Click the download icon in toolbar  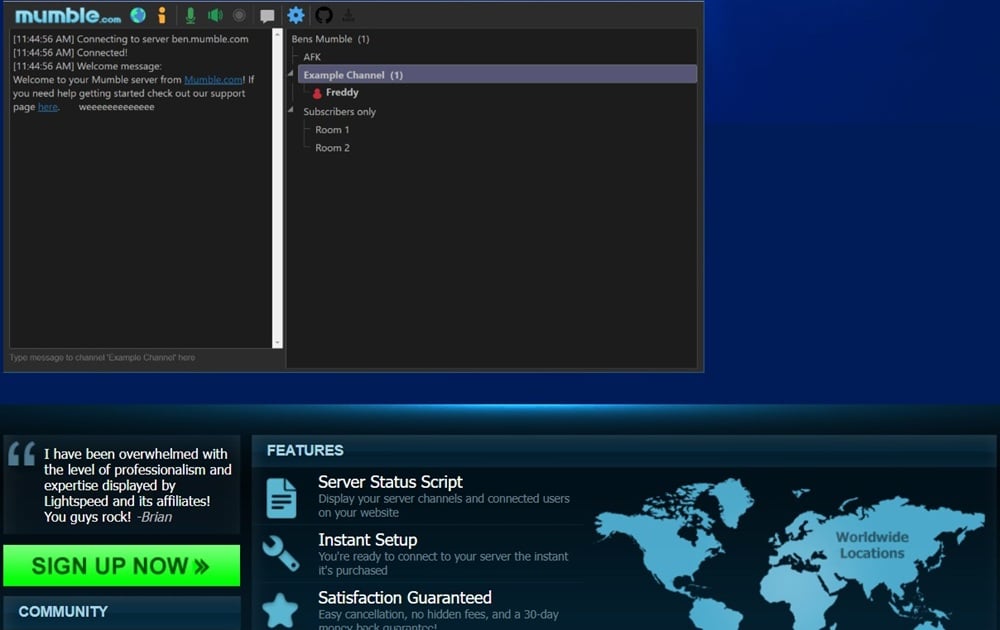click(x=348, y=15)
